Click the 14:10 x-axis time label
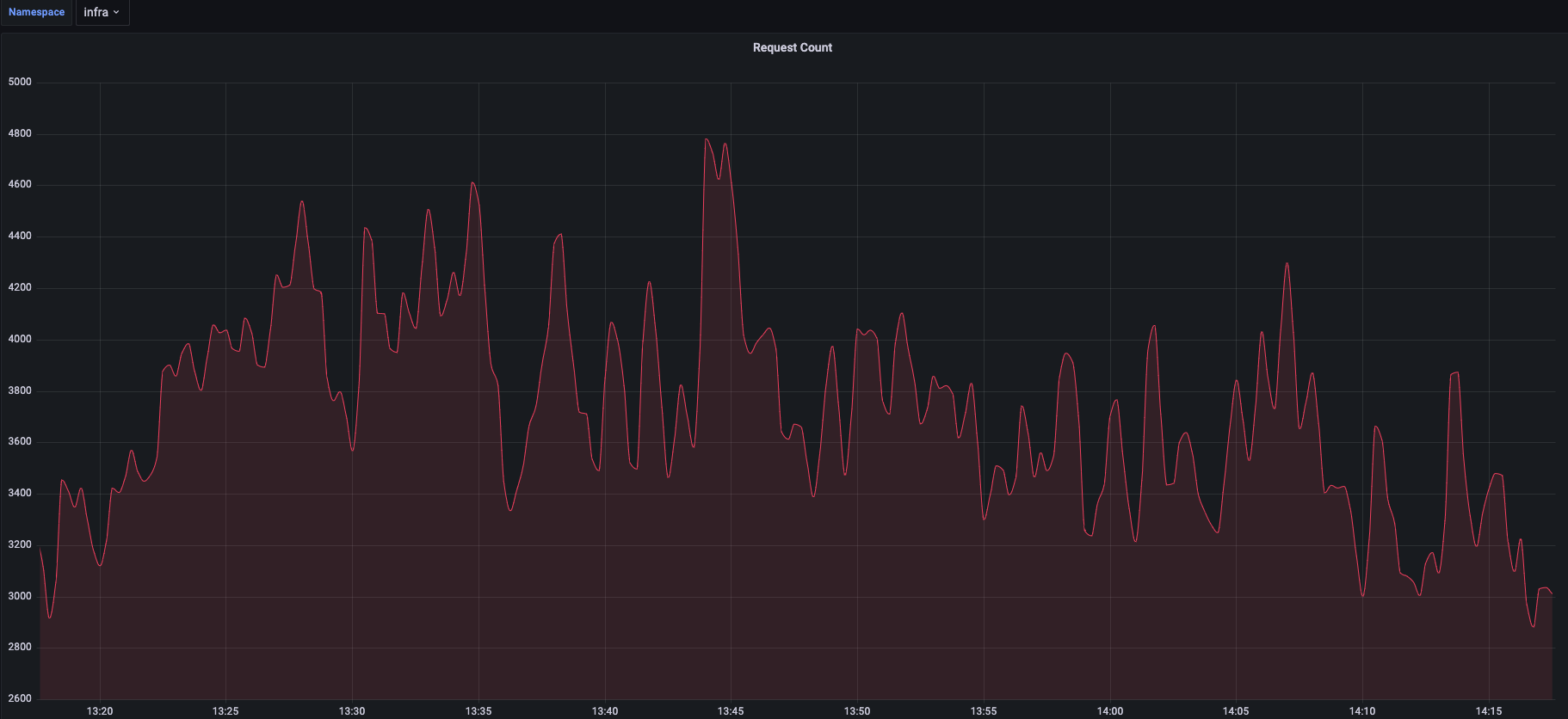This screenshot has height=719, width=1568. pos(1362,711)
